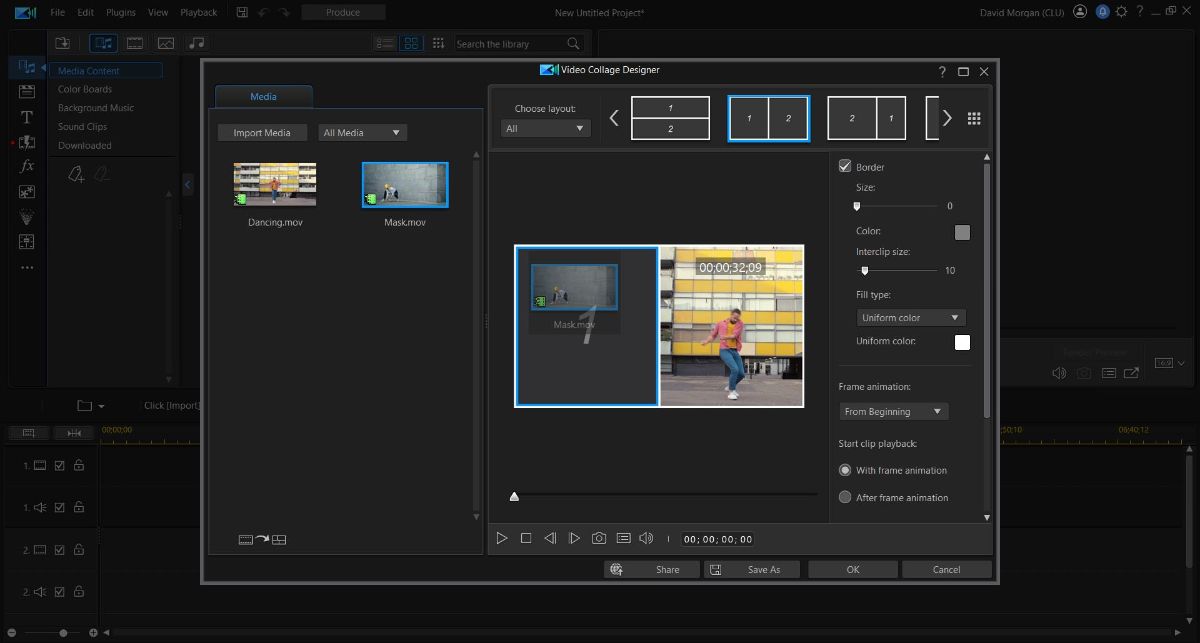The height and width of the screenshot is (643, 1200).
Task: Disable the Border checkbox
Action: pyautogui.click(x=844, y=166)
